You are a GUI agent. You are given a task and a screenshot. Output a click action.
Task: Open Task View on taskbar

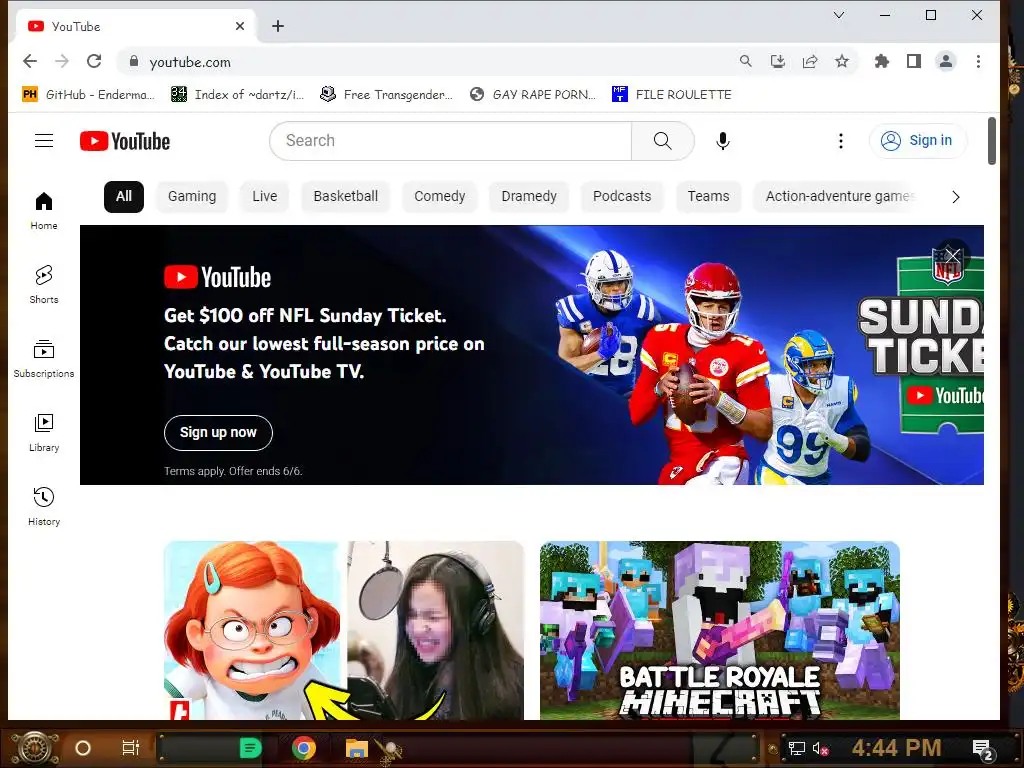point(131,748)
